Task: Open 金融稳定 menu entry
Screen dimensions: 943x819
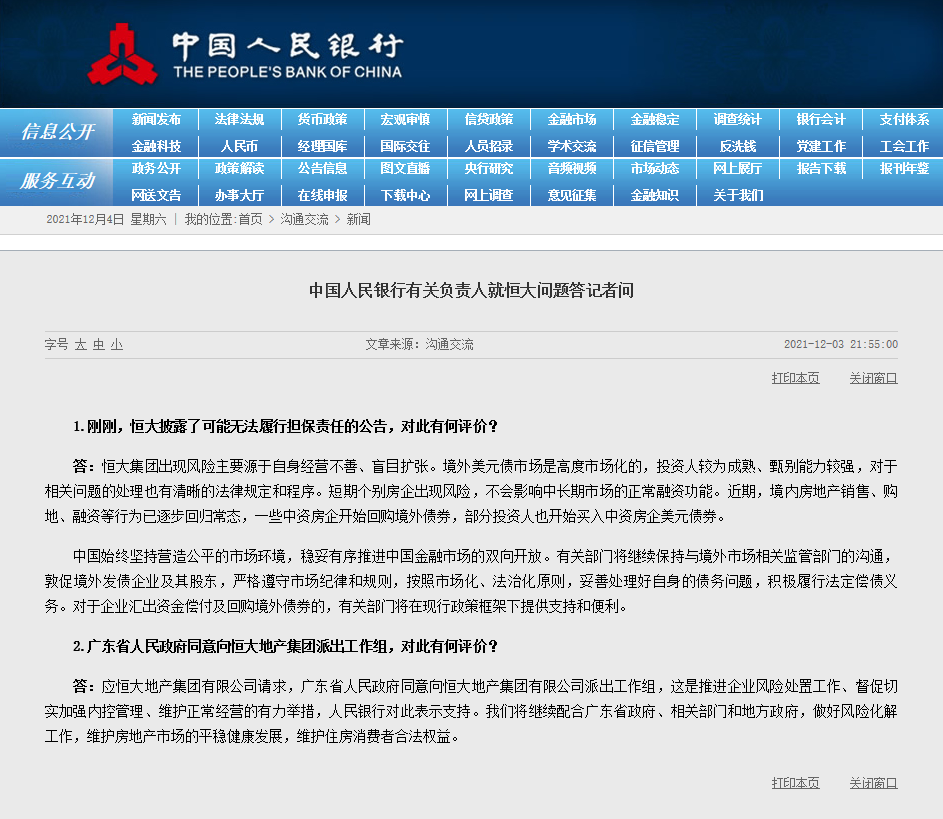Action: [x=655, y=119]
